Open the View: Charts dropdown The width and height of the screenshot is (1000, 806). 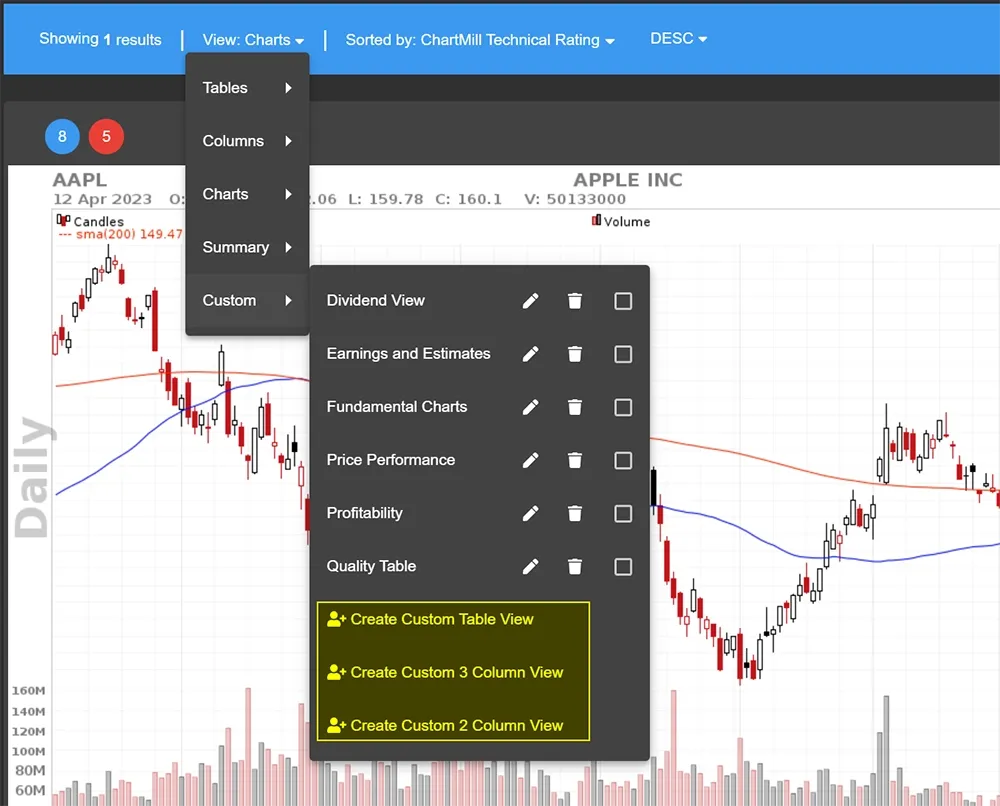click(253, 40)
